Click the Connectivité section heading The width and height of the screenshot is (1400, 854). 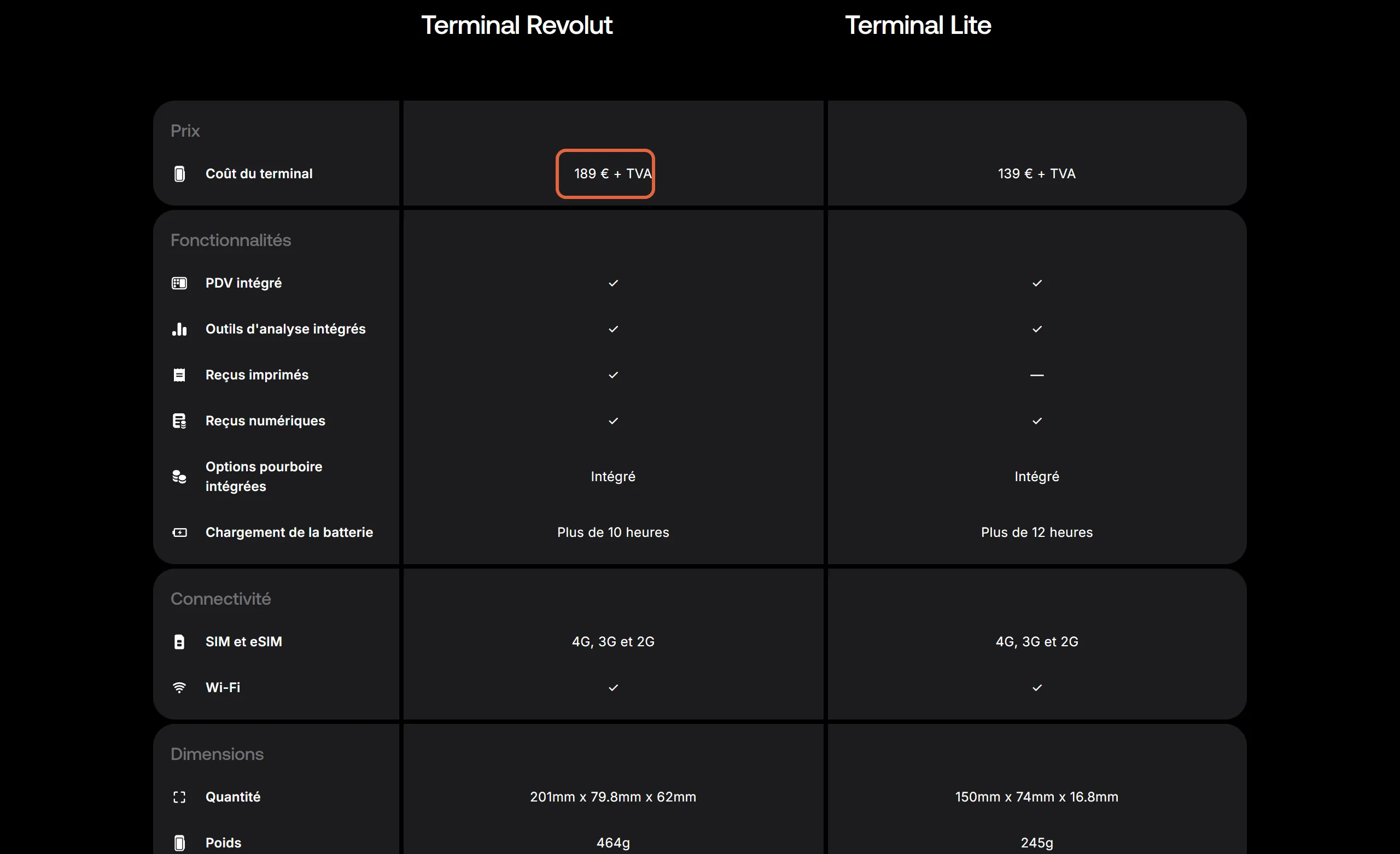(x=220, y=599)
